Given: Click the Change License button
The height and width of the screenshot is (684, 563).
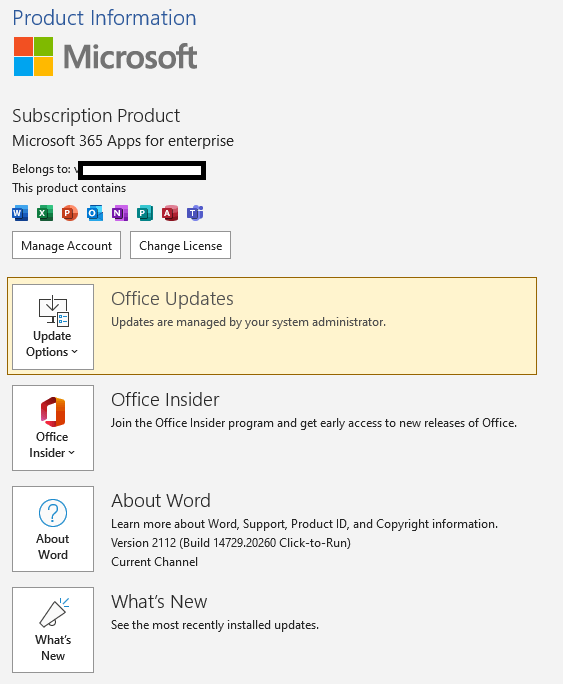Looking at the screenshot, I should [181, 245].
